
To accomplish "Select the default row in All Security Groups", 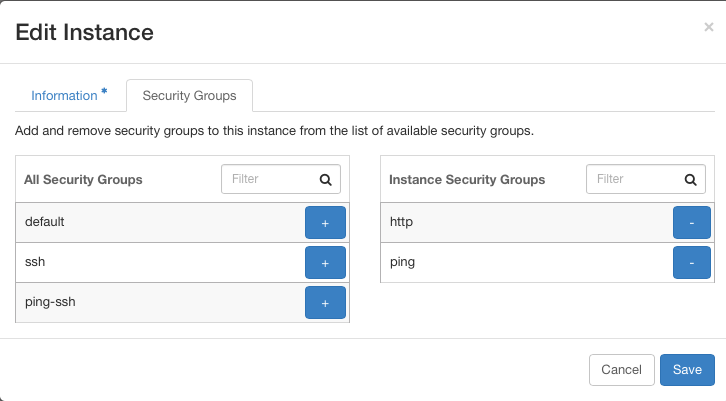I will pyautogui.click(x=182, y=223).
